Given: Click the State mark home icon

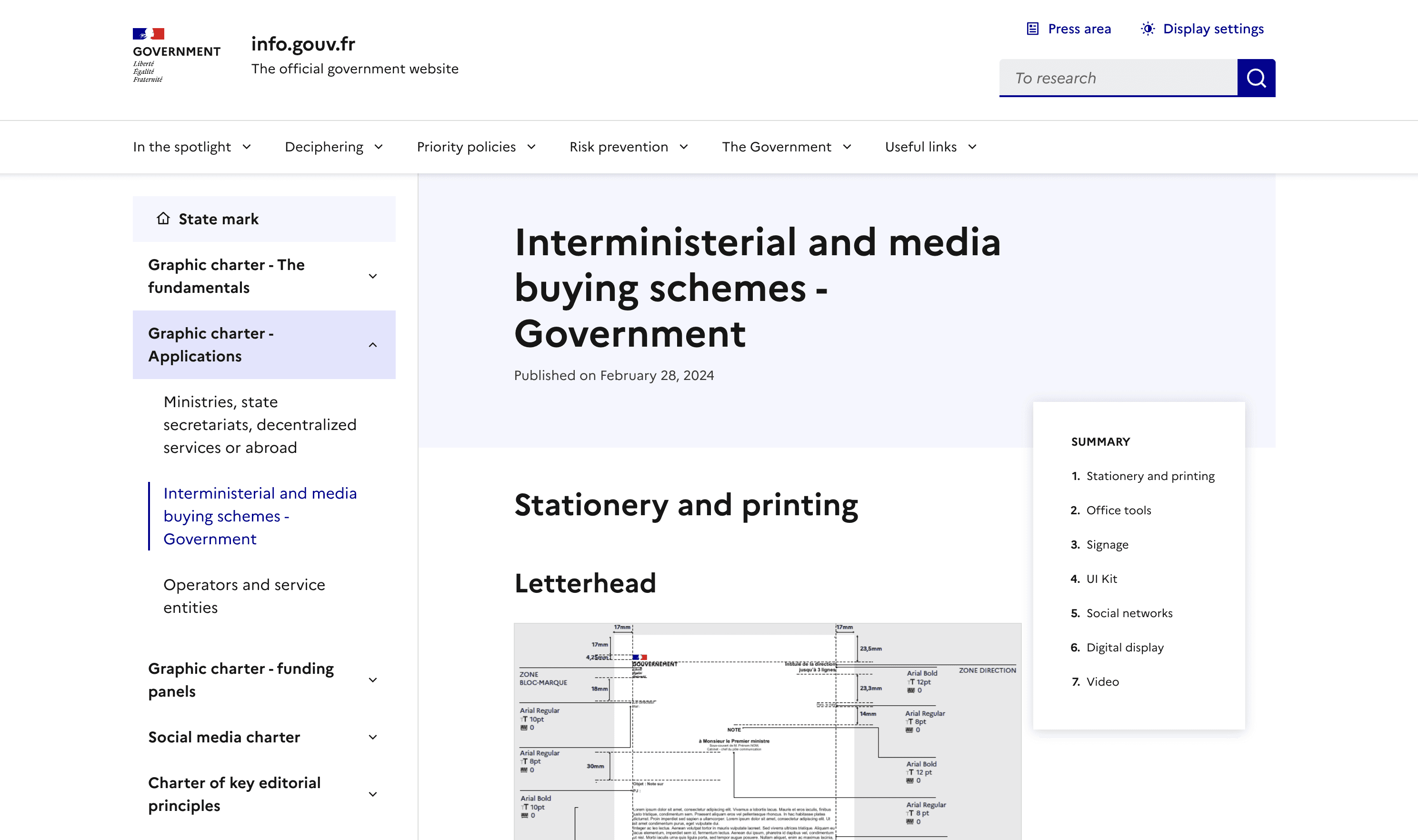Looking at the screenshot, I should (163, 219).
